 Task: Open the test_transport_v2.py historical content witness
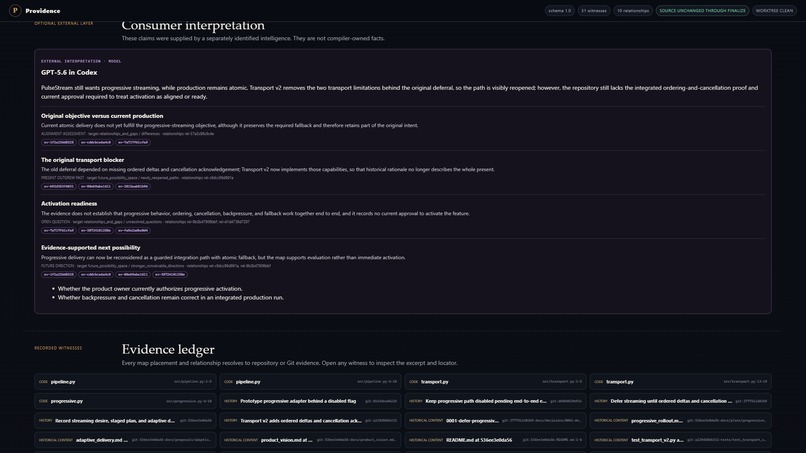point(681,440)
